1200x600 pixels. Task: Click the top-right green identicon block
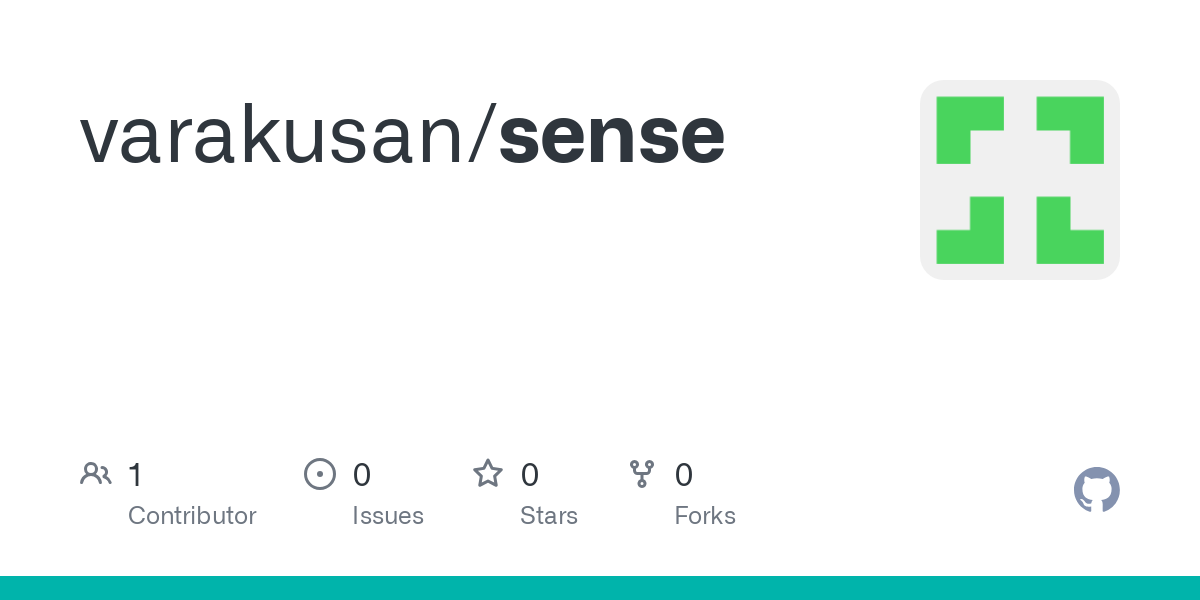(1070, 130)
